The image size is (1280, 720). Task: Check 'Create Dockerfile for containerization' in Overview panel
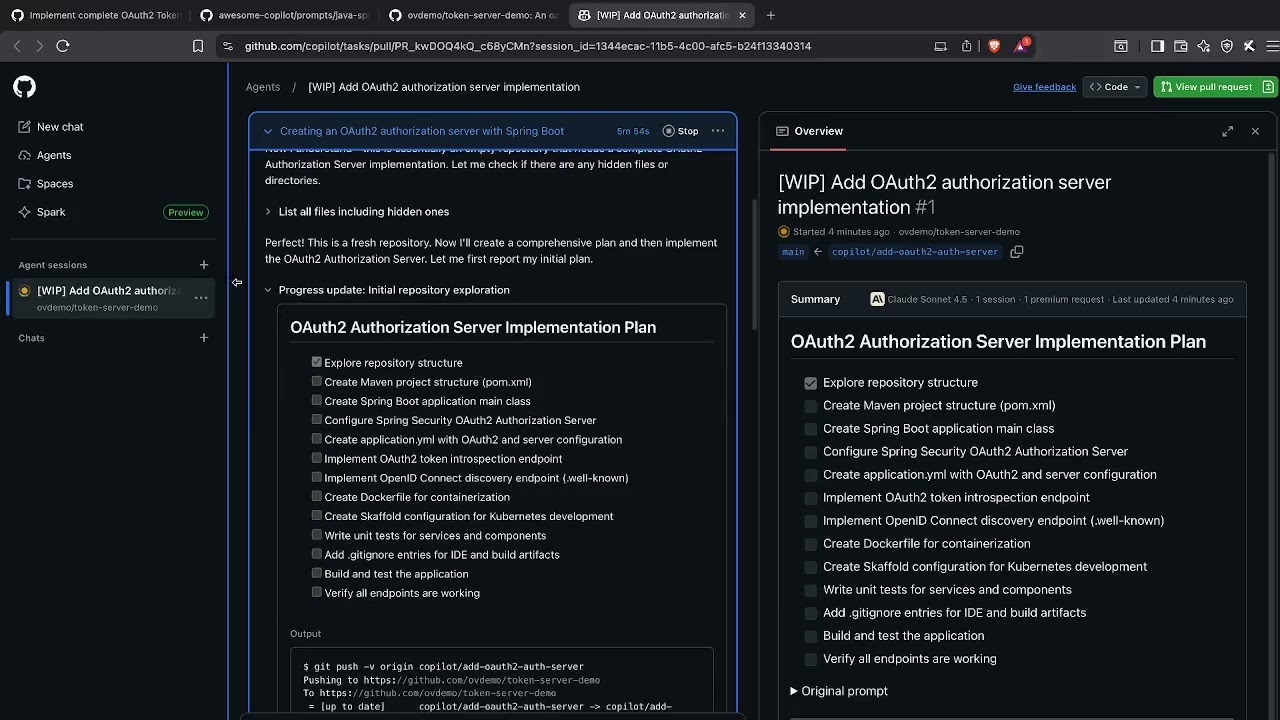811,544
